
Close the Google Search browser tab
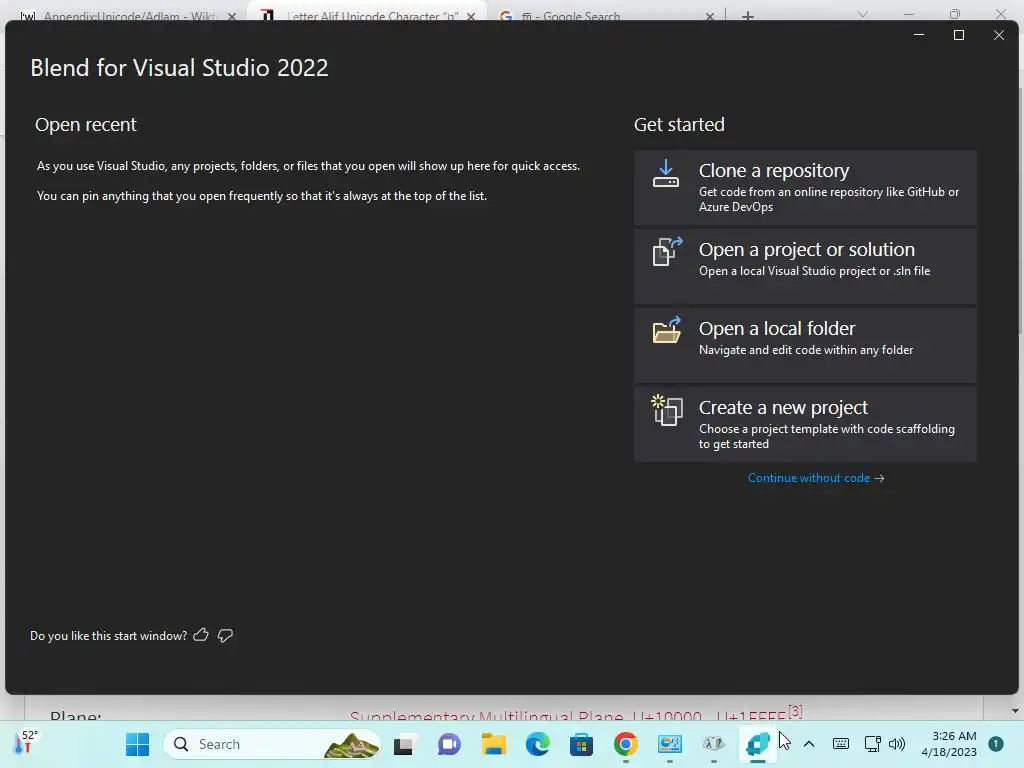point(710,16)
